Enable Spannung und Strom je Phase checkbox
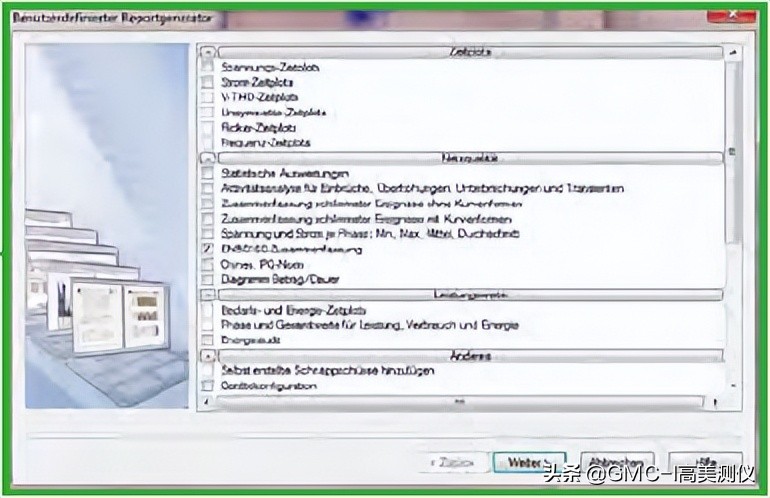770x498 pixels. (x=208, y=234)
